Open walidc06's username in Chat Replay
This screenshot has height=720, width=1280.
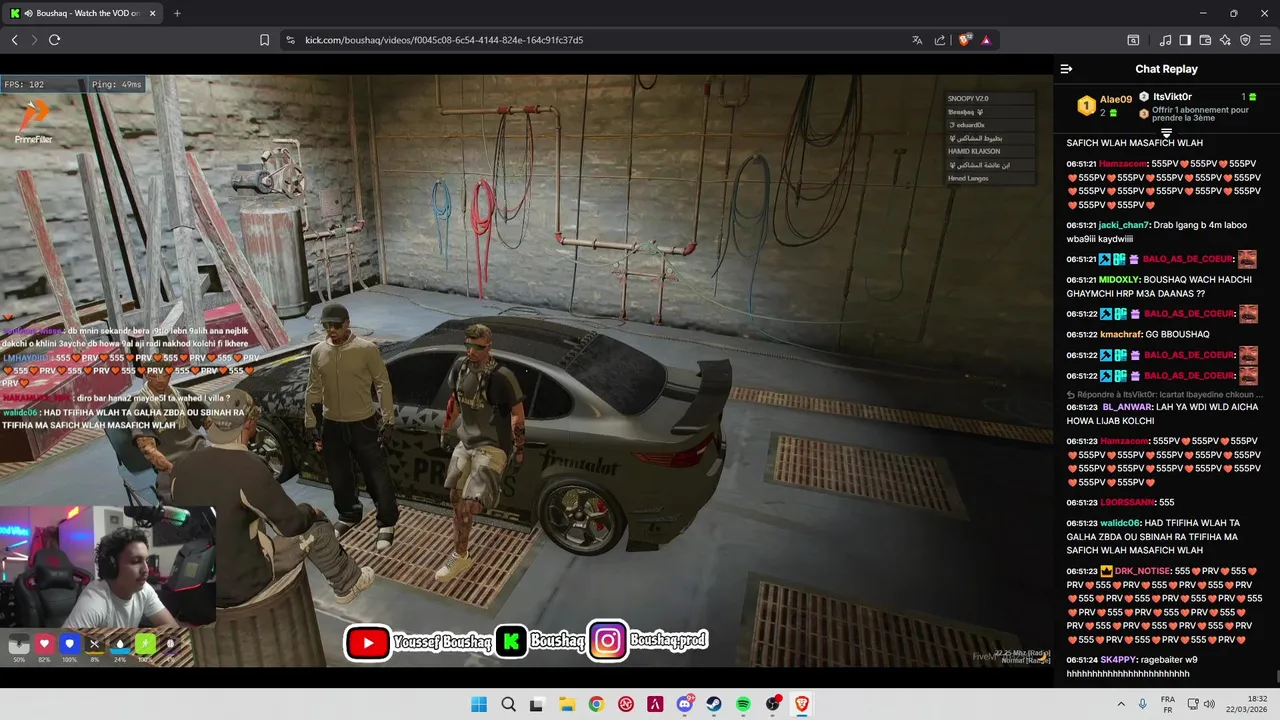pos(1120,523)
